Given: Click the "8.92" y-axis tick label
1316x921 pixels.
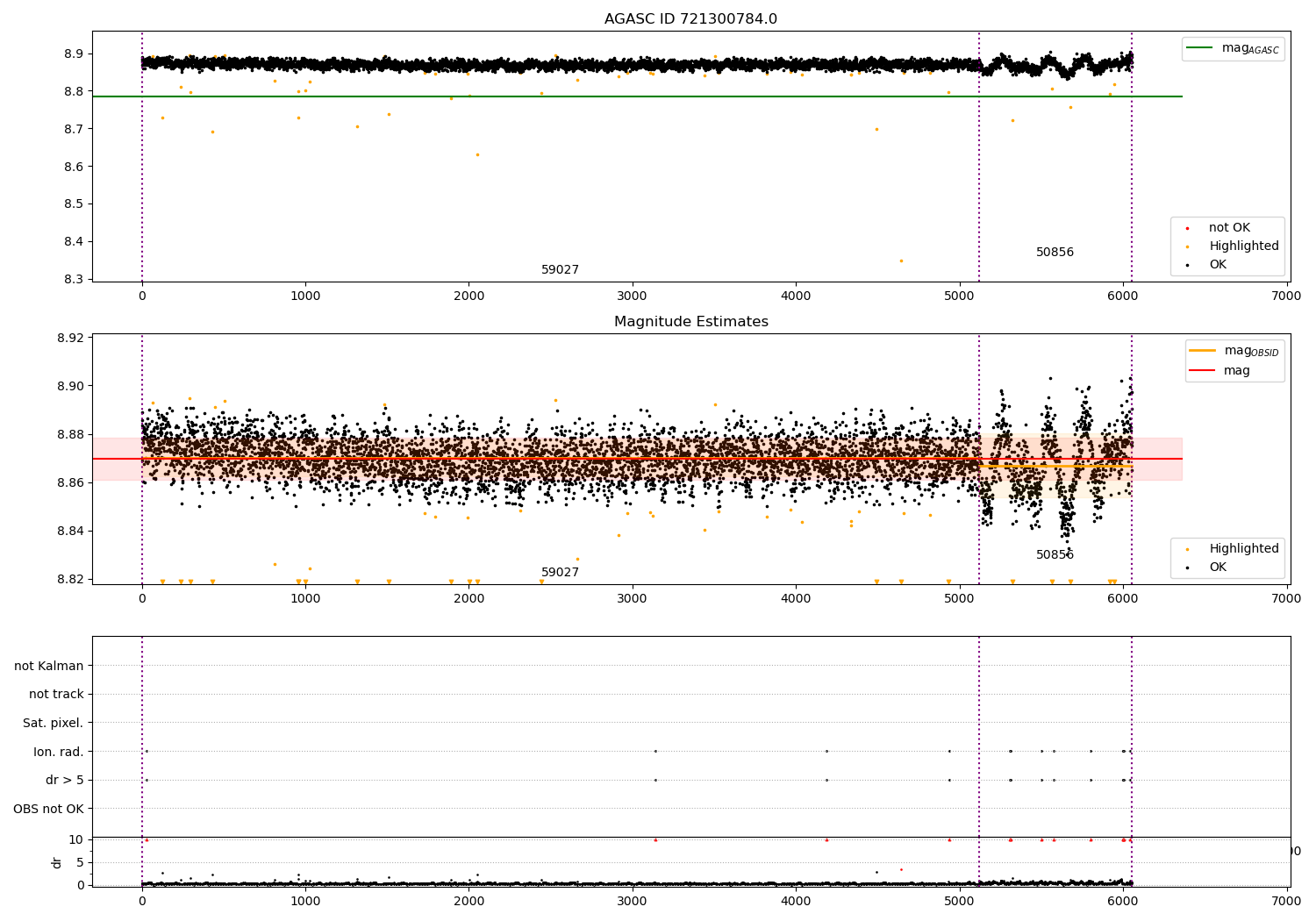Looking at the screenshot, I should (x=69, y=339).
